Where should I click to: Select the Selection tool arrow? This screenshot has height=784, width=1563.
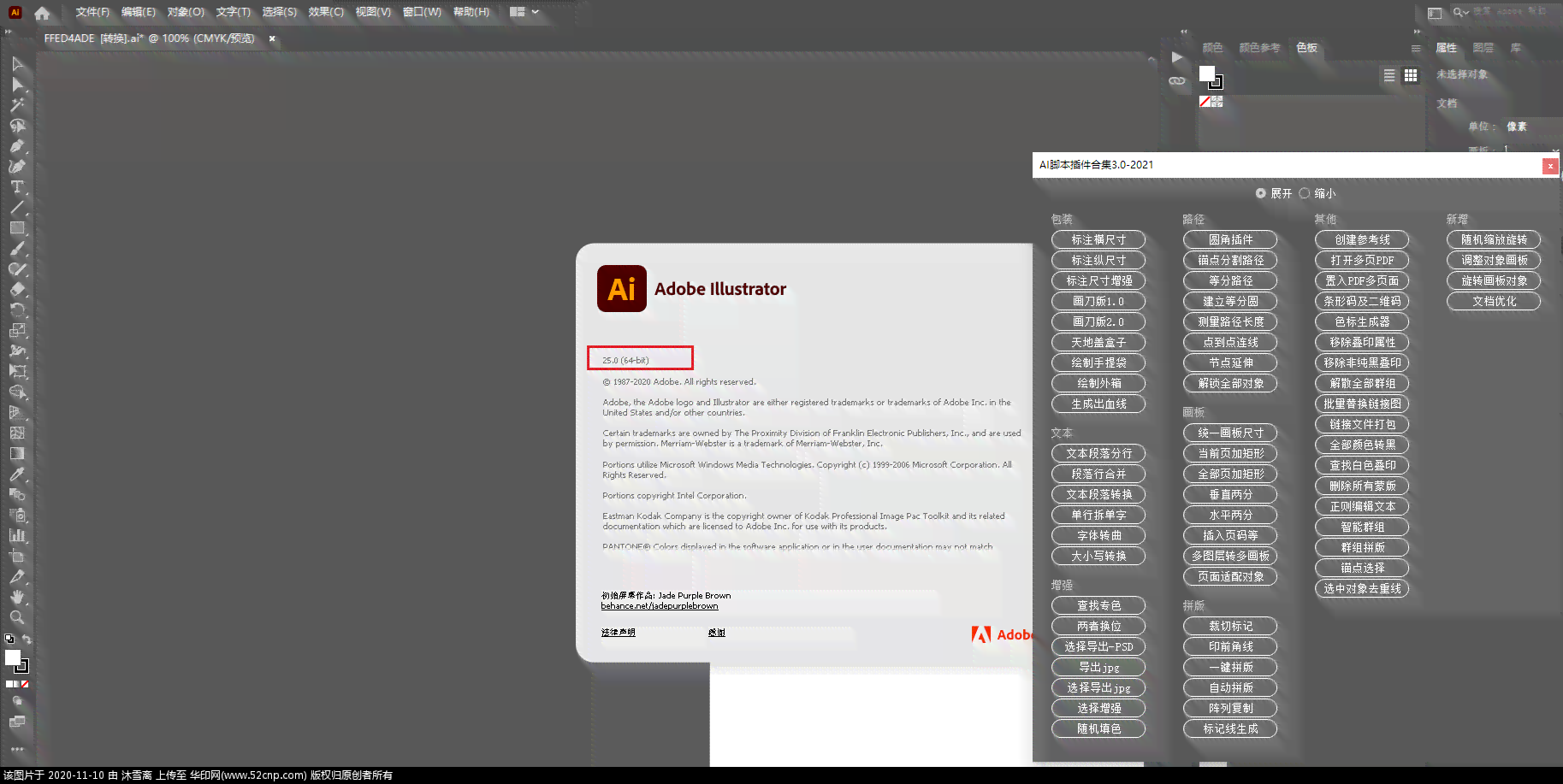(x=17, y=64)
